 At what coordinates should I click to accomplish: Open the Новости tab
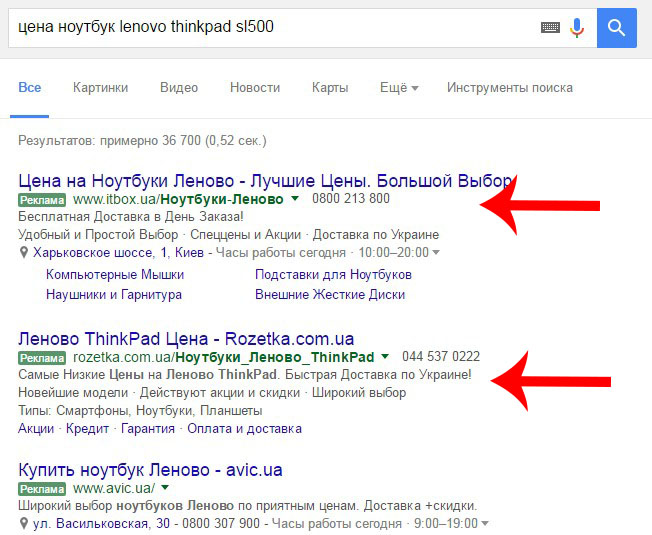255,88
